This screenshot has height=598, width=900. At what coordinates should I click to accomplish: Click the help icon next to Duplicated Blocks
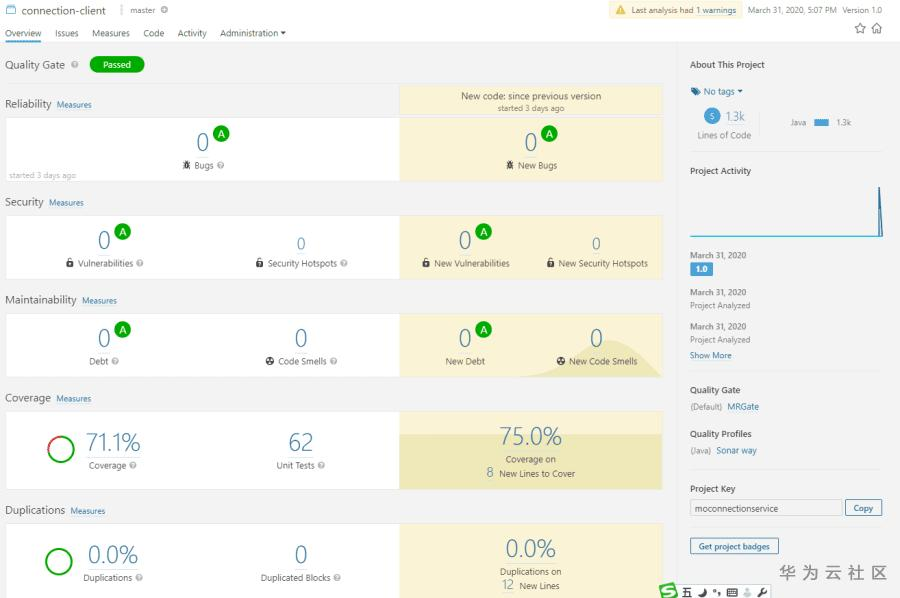click(337, 578)
